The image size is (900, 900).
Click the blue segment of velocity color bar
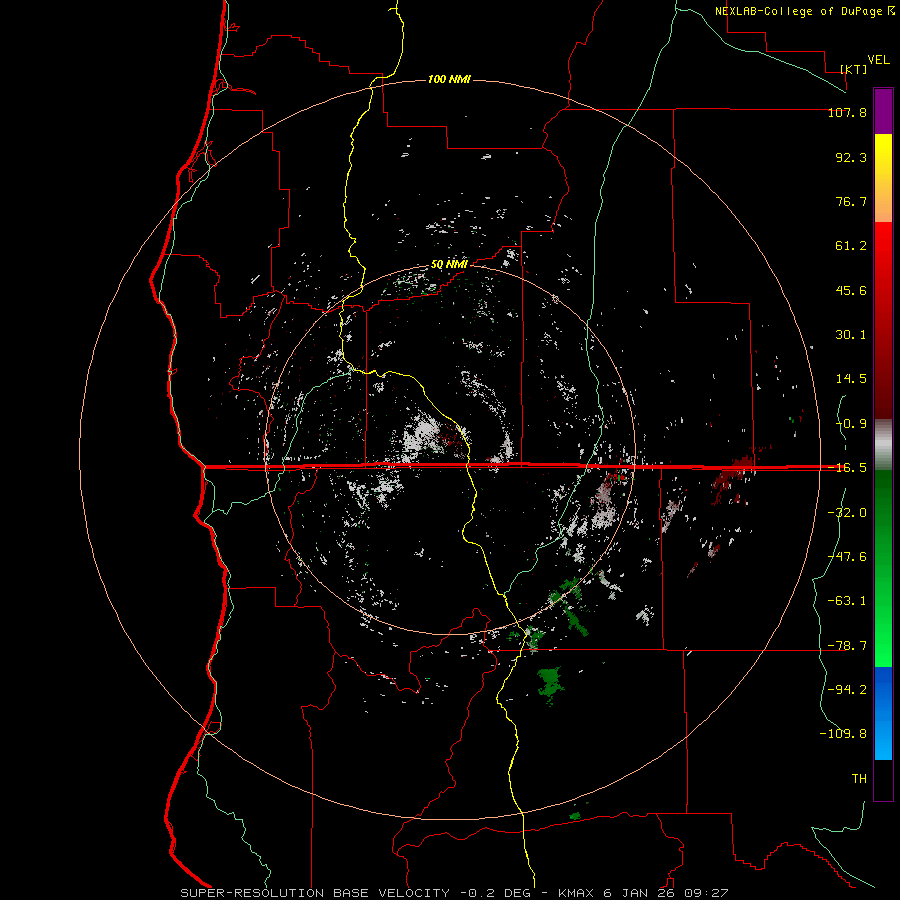(x=883, y=713)
